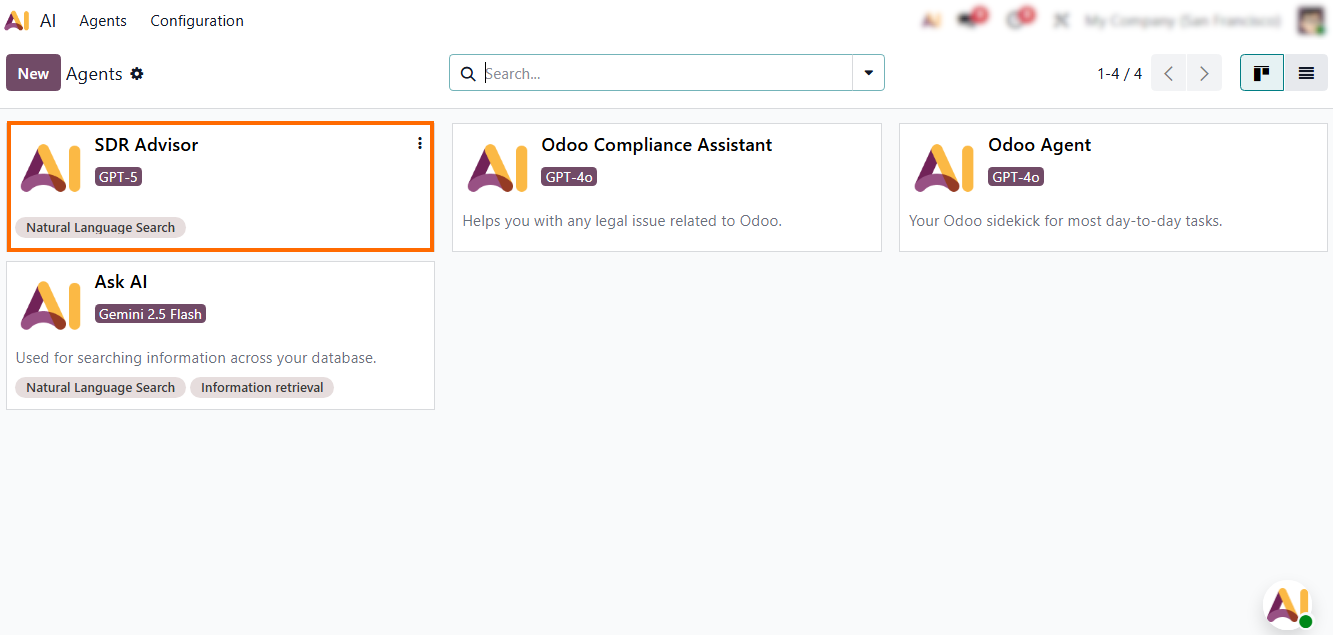This screenshot has width=1333, height=635.
Task: Open the floating AI chat launcher
Action: (x=1287, y=605)
